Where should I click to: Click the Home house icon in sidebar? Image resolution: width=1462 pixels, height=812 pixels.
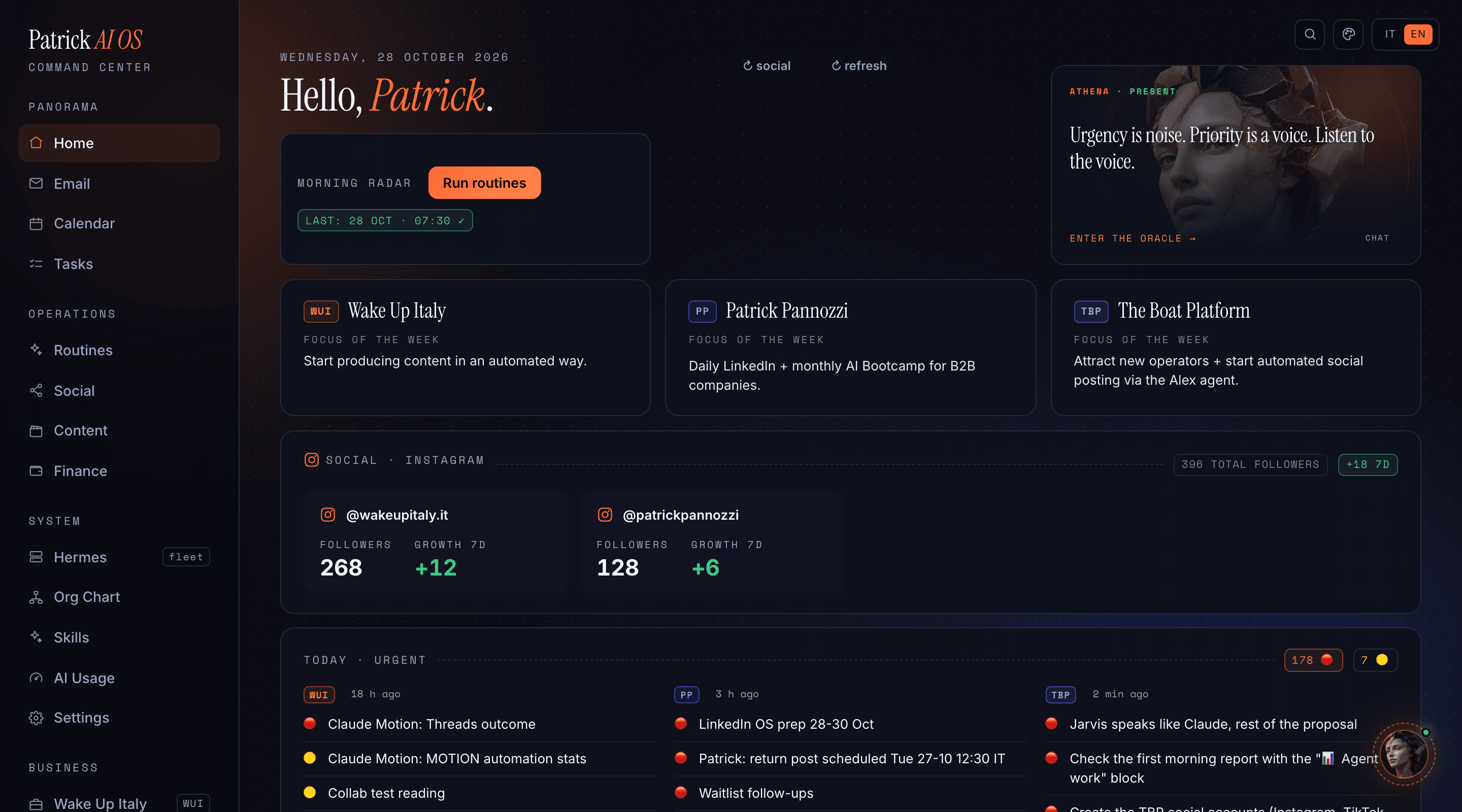(37, 143)
